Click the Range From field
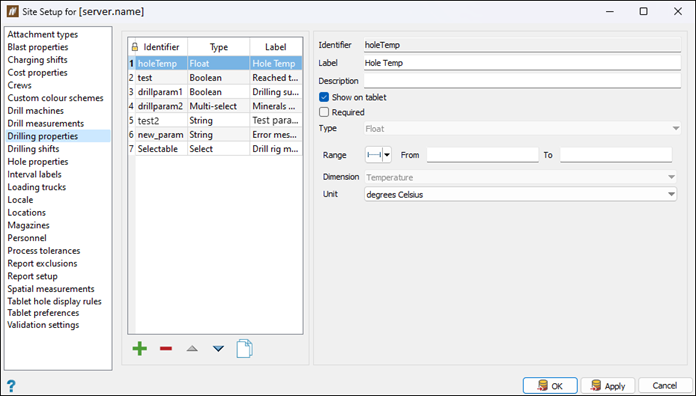 [x=482, y=155]
